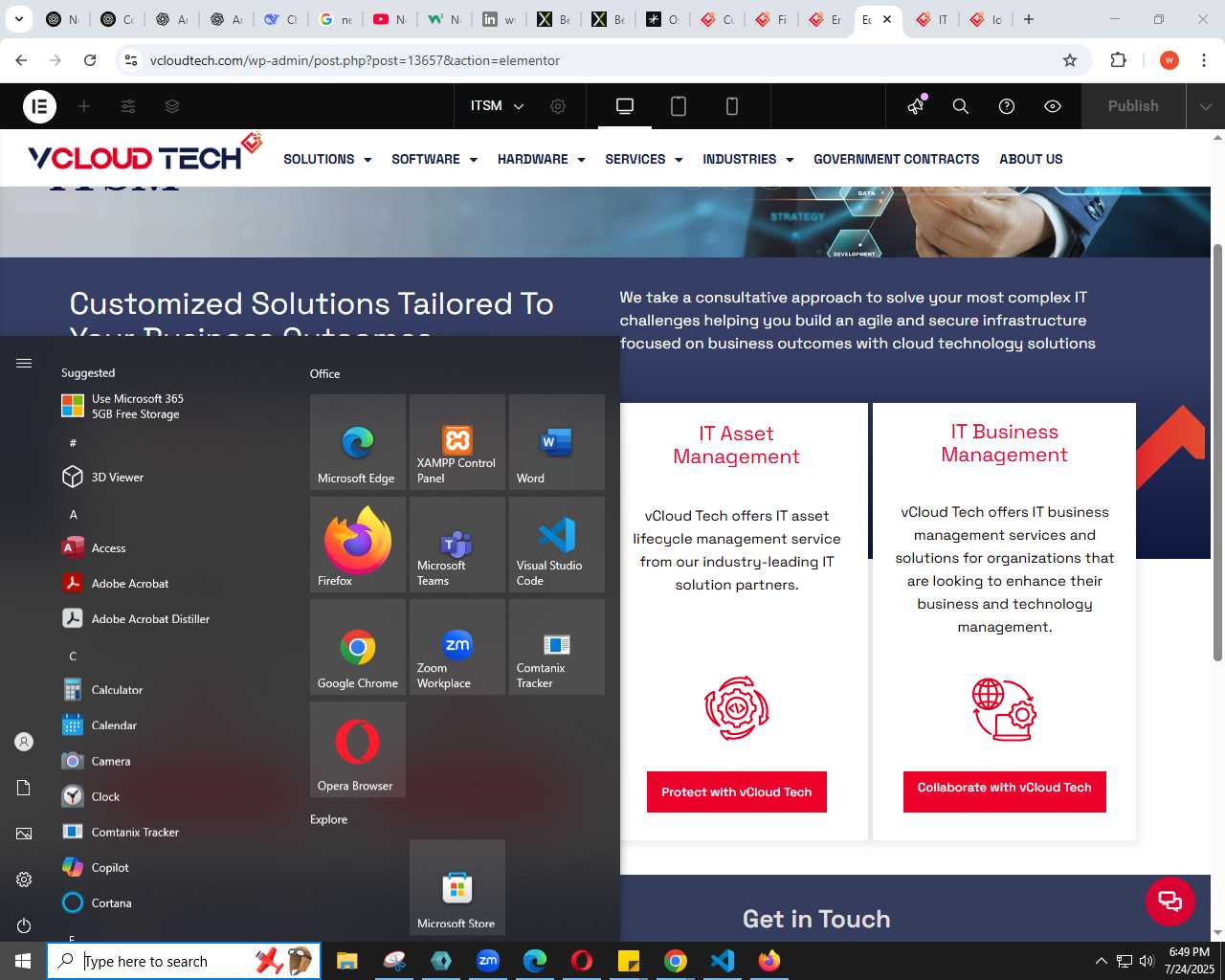The width and height of the screenshot is (1225, 980).
Task: Open the ITSM document dropdown
Action: (498, 106)
